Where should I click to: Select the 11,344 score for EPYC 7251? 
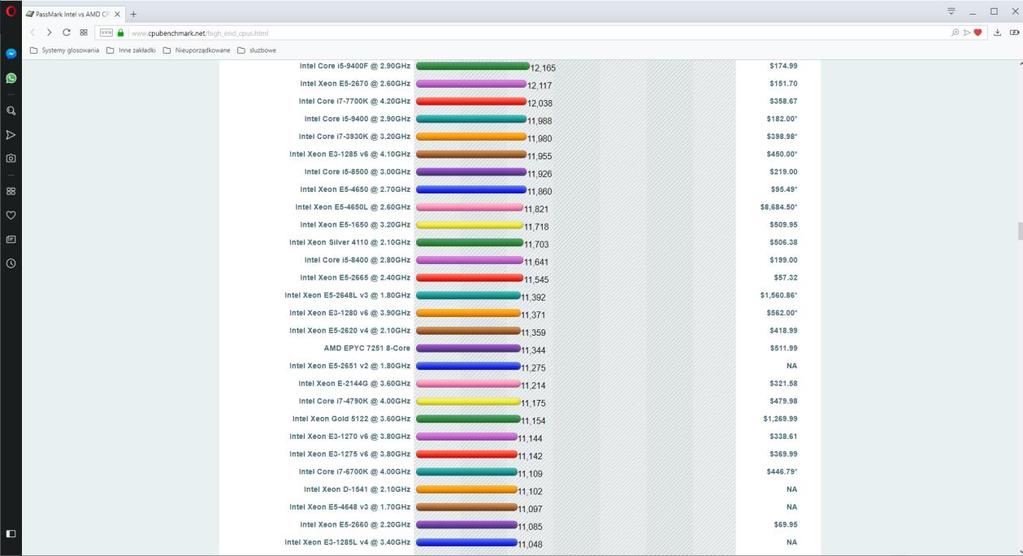click(x=533, y=350)
